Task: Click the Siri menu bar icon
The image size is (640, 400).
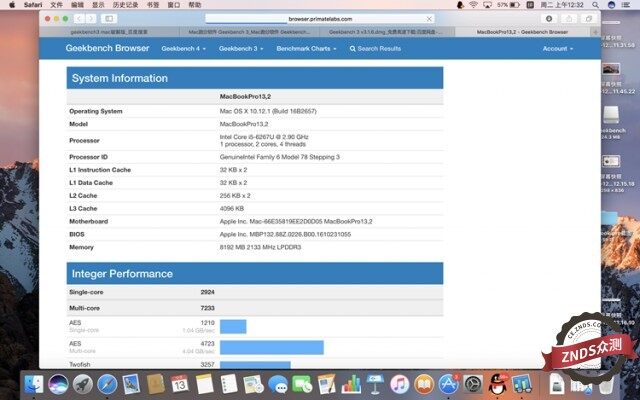Action: 611,5
